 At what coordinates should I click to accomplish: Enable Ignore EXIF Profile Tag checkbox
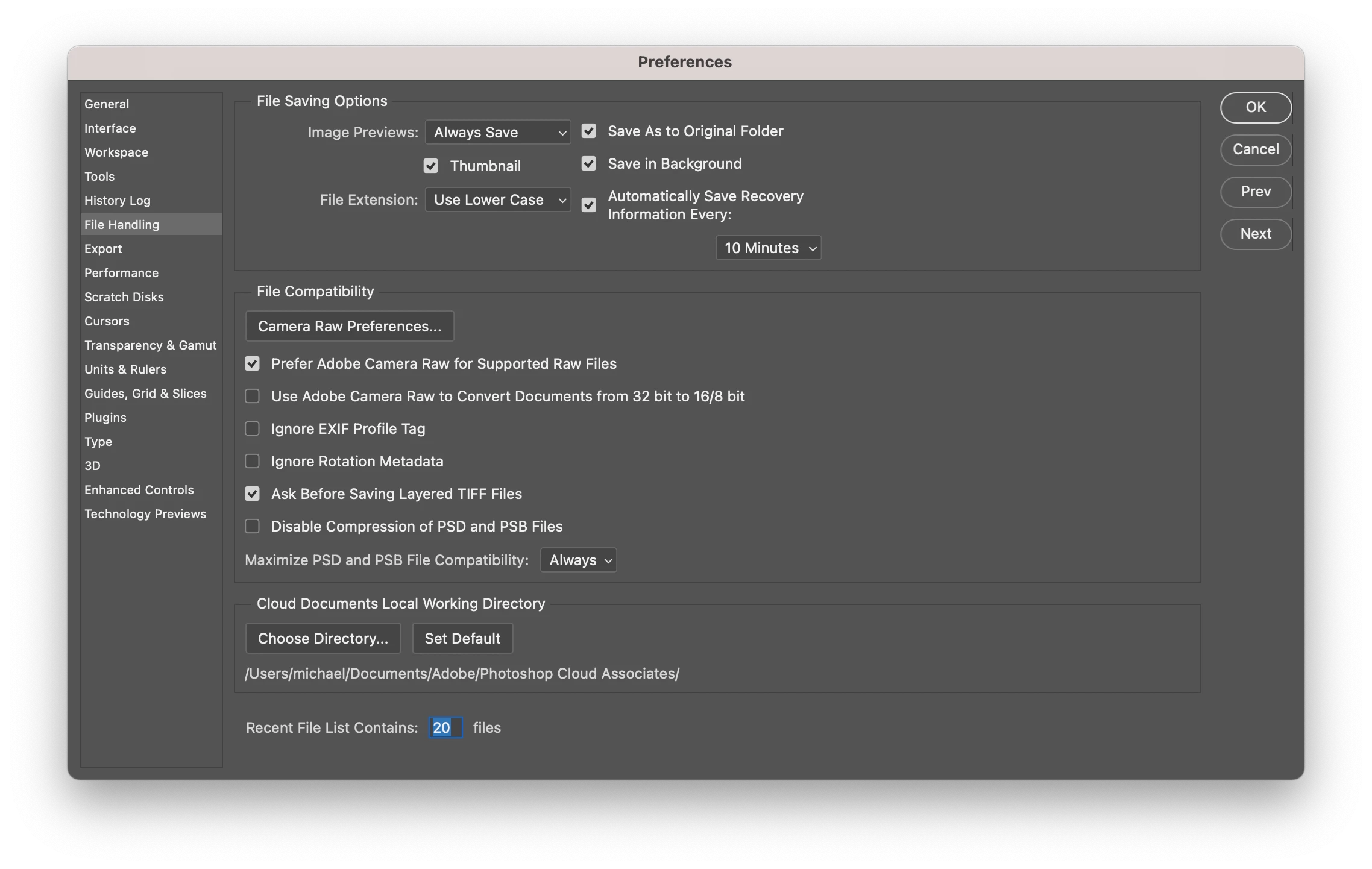point(252,429)
